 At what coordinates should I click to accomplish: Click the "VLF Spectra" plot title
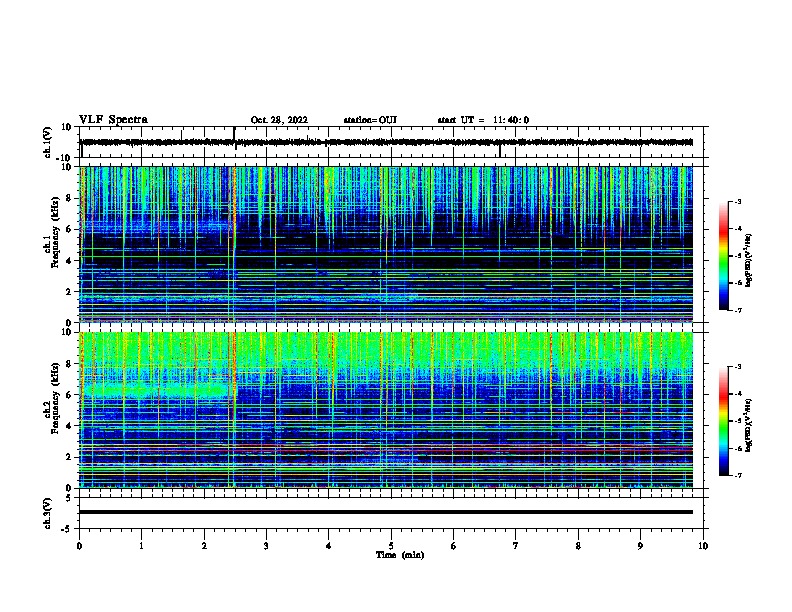coord(113,120)
